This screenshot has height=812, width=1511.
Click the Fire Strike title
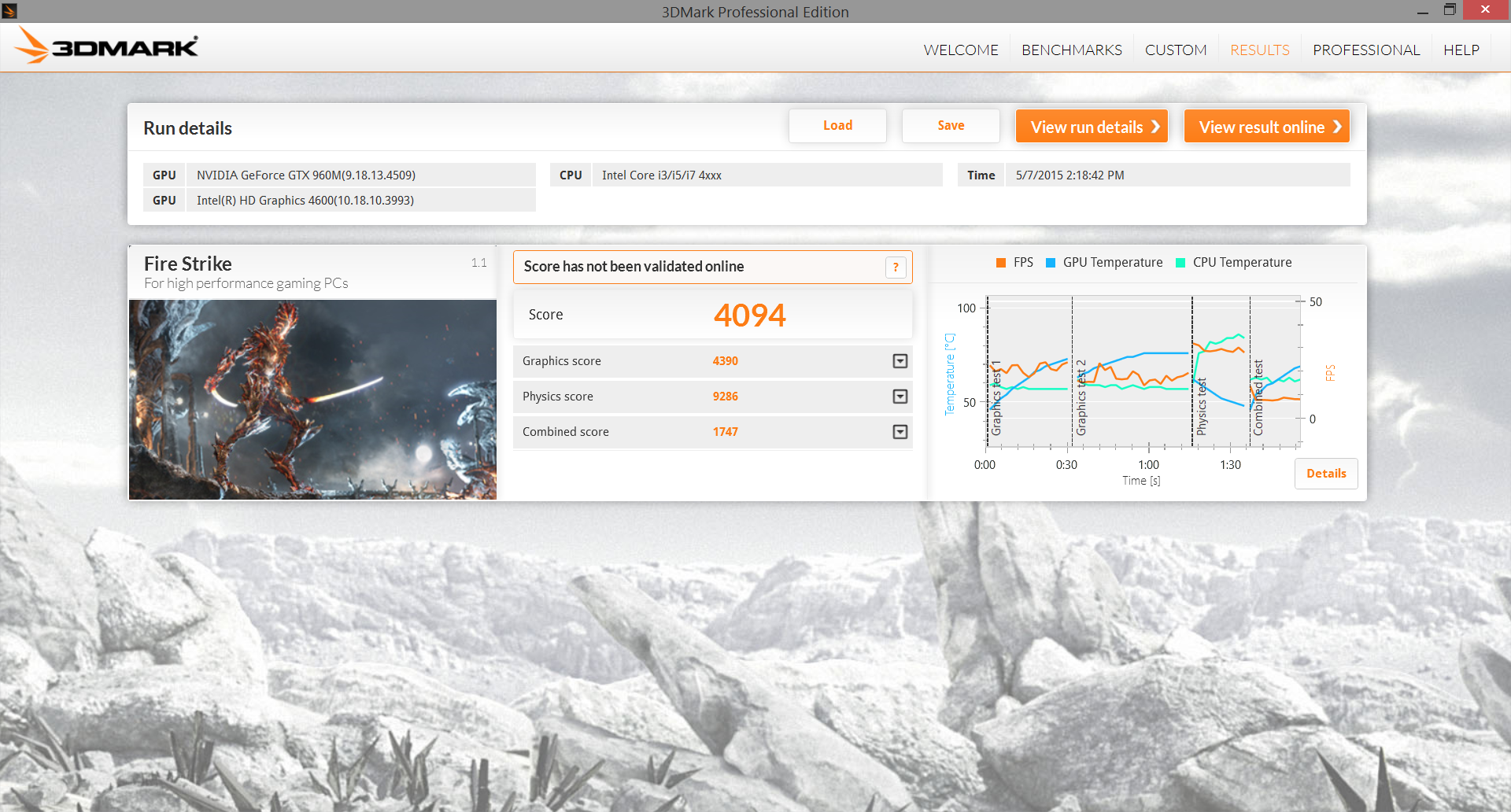pos(187,264)
